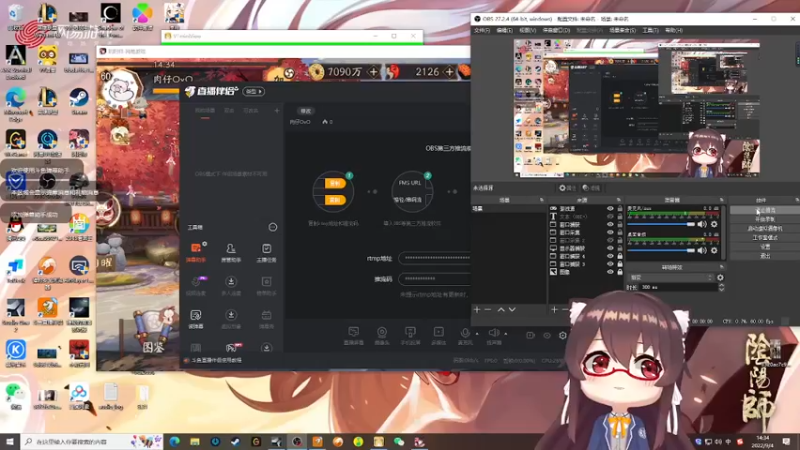Viewport: 800px width, 450px height.
Task: Add camera source icon in 直播伴侣 bottom bar
Action: point(382,336)
